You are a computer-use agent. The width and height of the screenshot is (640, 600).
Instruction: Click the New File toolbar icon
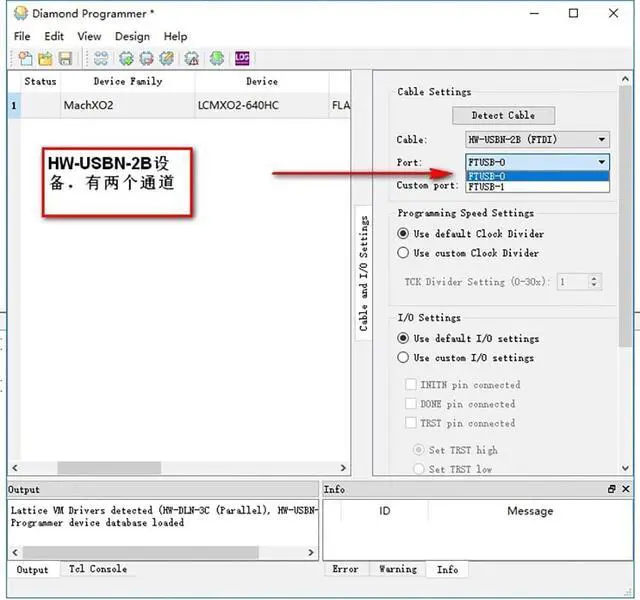[x=25, y=59]
